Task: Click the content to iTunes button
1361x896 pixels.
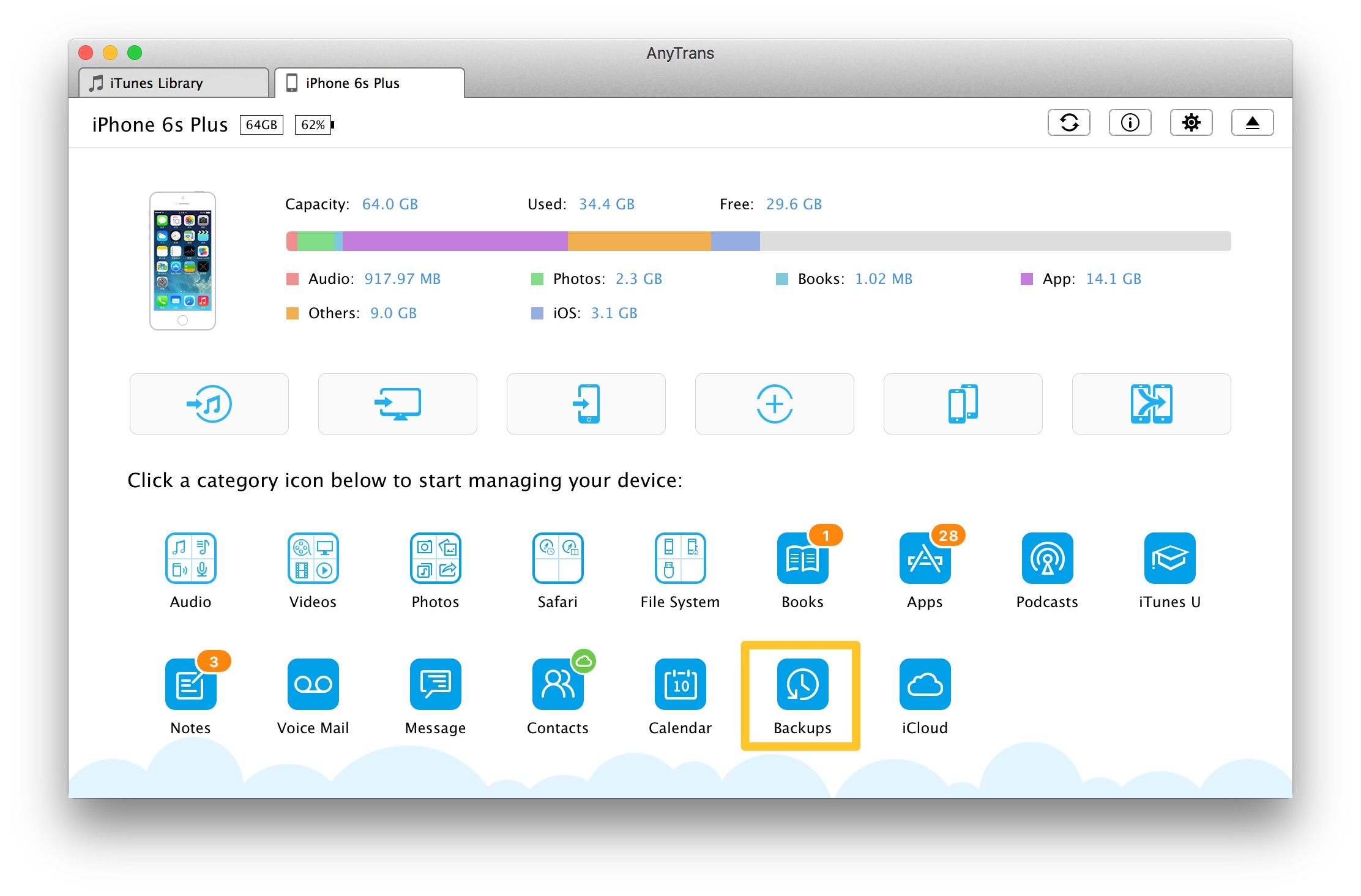Action: pyautogui.click(x=209, y=404)
